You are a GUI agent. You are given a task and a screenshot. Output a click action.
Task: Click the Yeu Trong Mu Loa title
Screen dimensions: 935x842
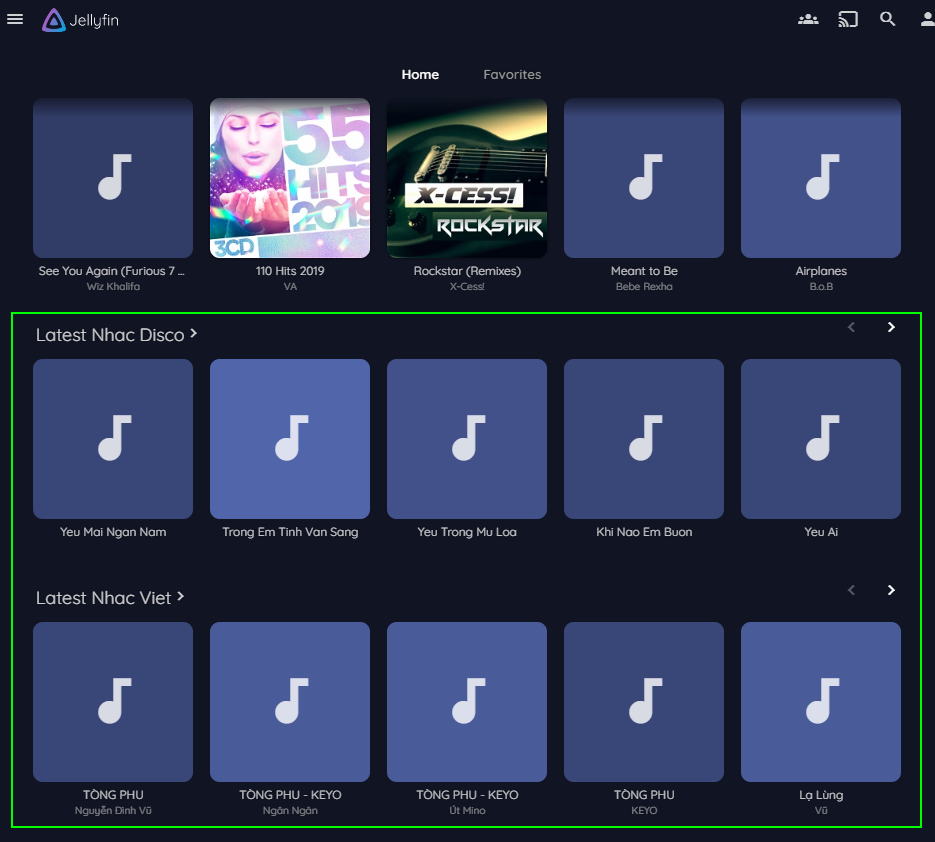pos(467,532)
